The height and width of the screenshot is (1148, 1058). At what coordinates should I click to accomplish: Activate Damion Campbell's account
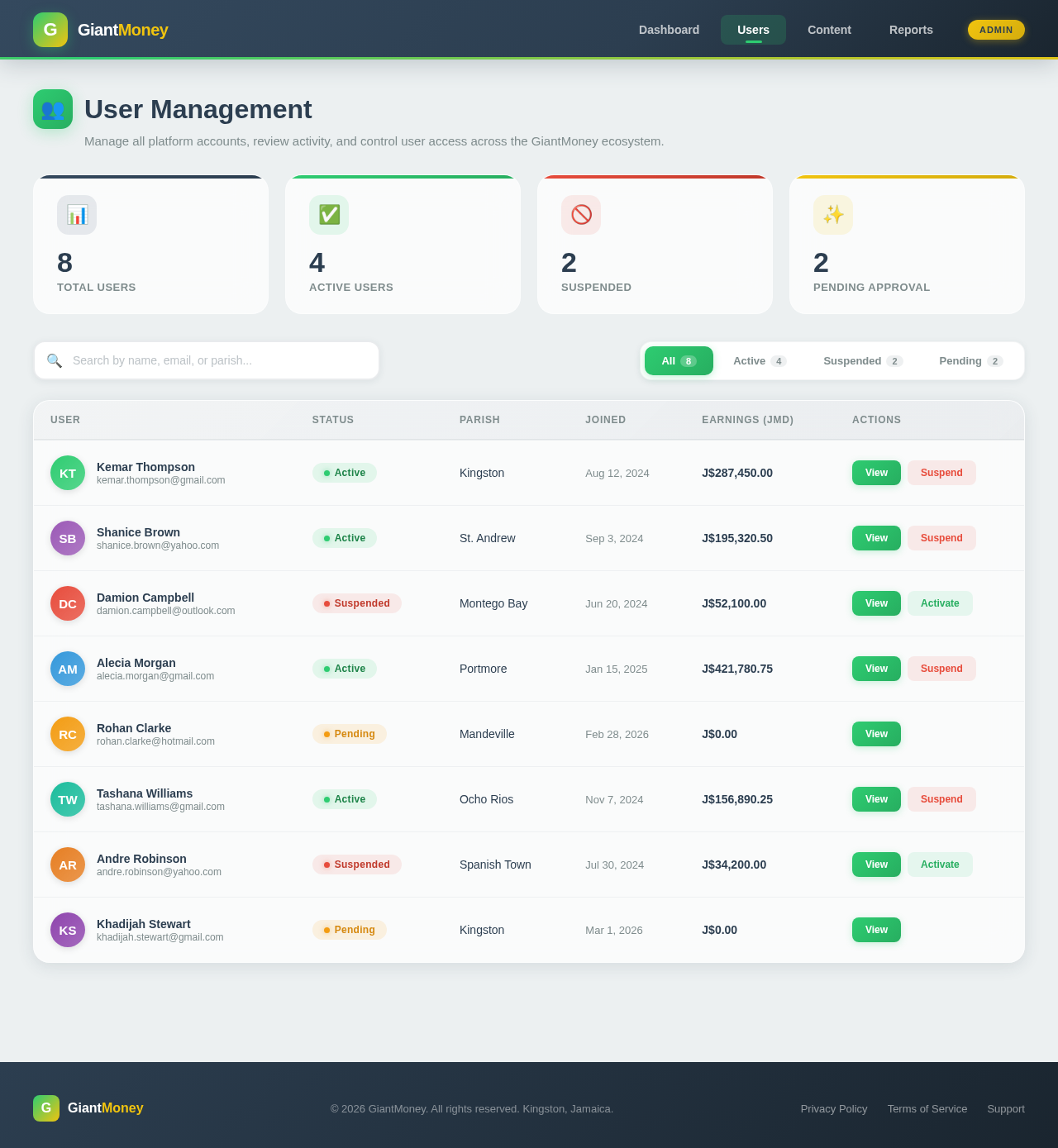tap(940, 603)
